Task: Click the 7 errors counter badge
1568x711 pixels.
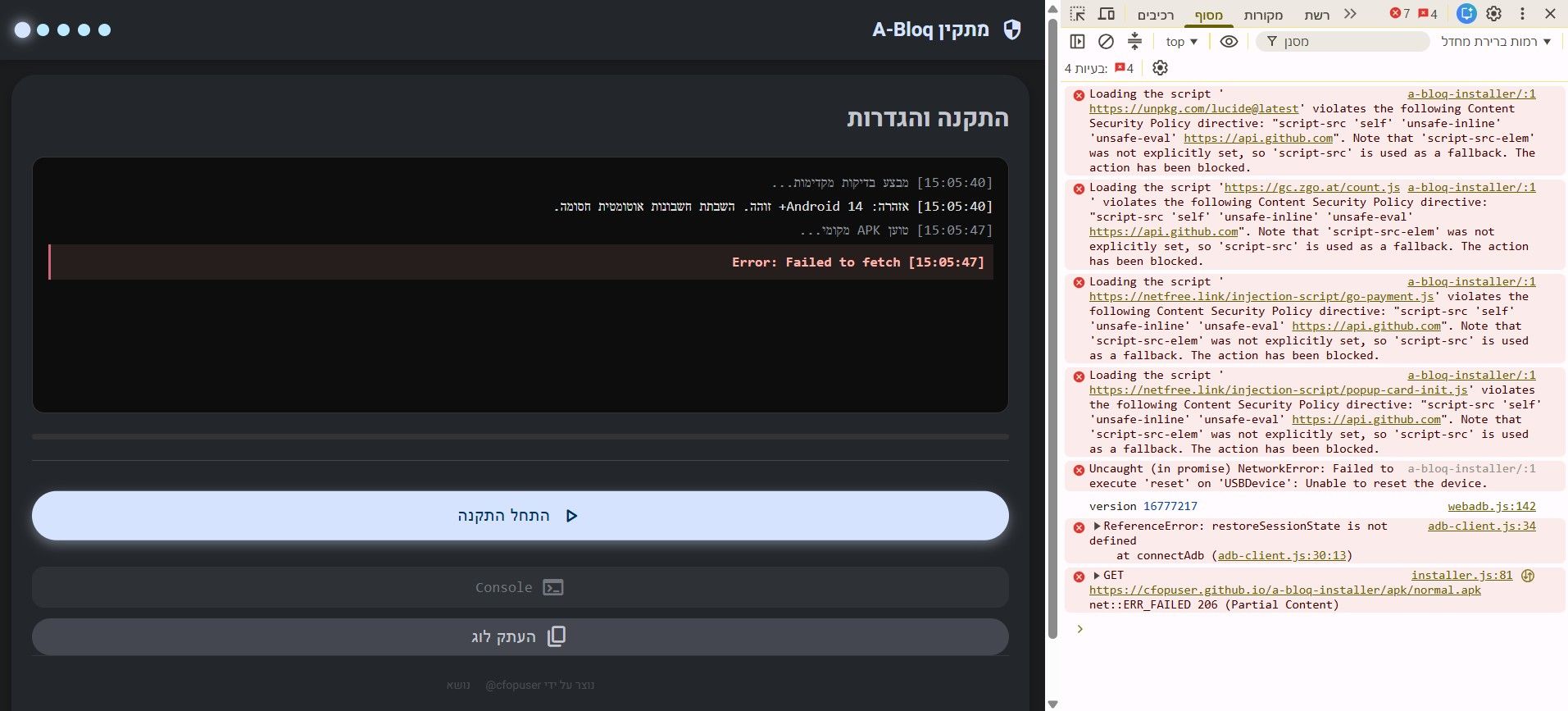Action: [1400, 14]
